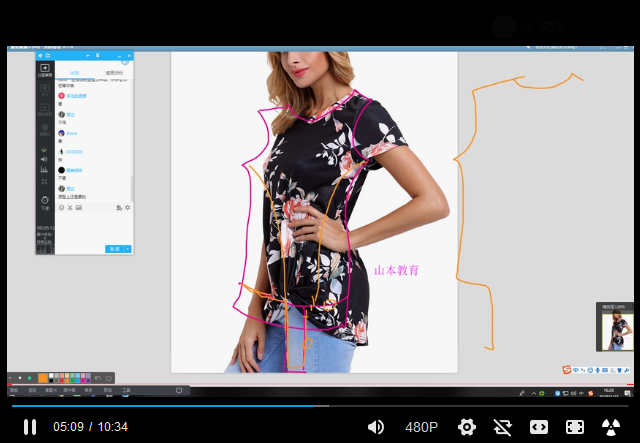Screen dimensions: 640x443
Task: Undo the last whiteboard stroke
Action: (98, 378)
